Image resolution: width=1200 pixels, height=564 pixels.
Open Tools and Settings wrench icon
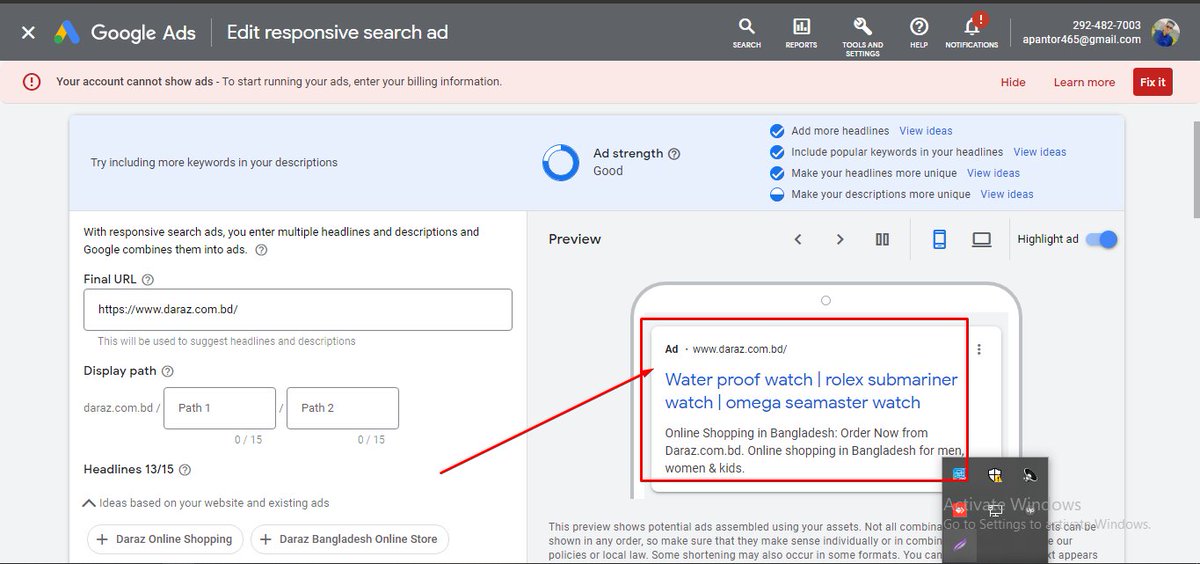coord(862,35)
